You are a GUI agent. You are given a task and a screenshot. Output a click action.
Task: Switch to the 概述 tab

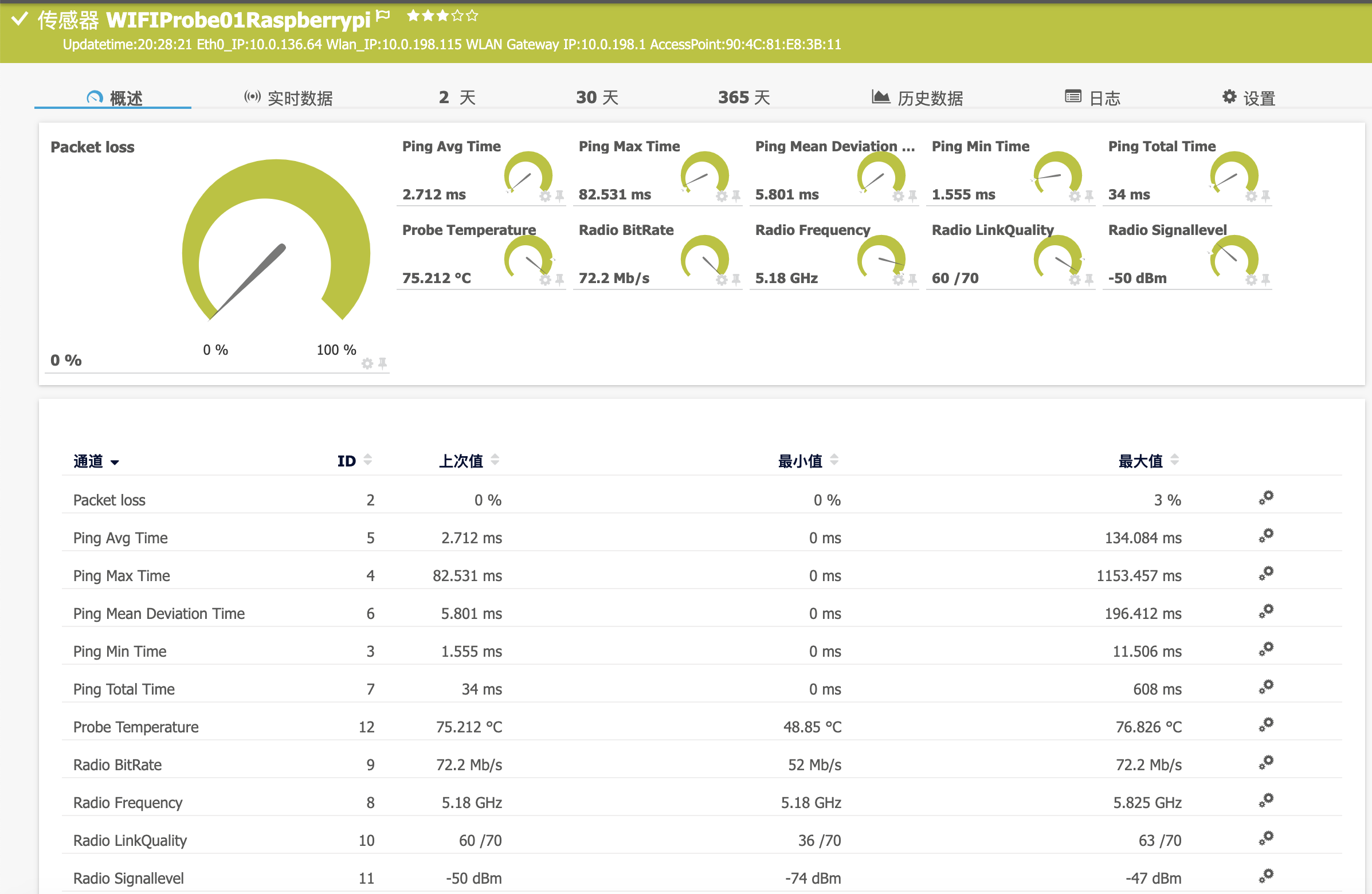114,98
